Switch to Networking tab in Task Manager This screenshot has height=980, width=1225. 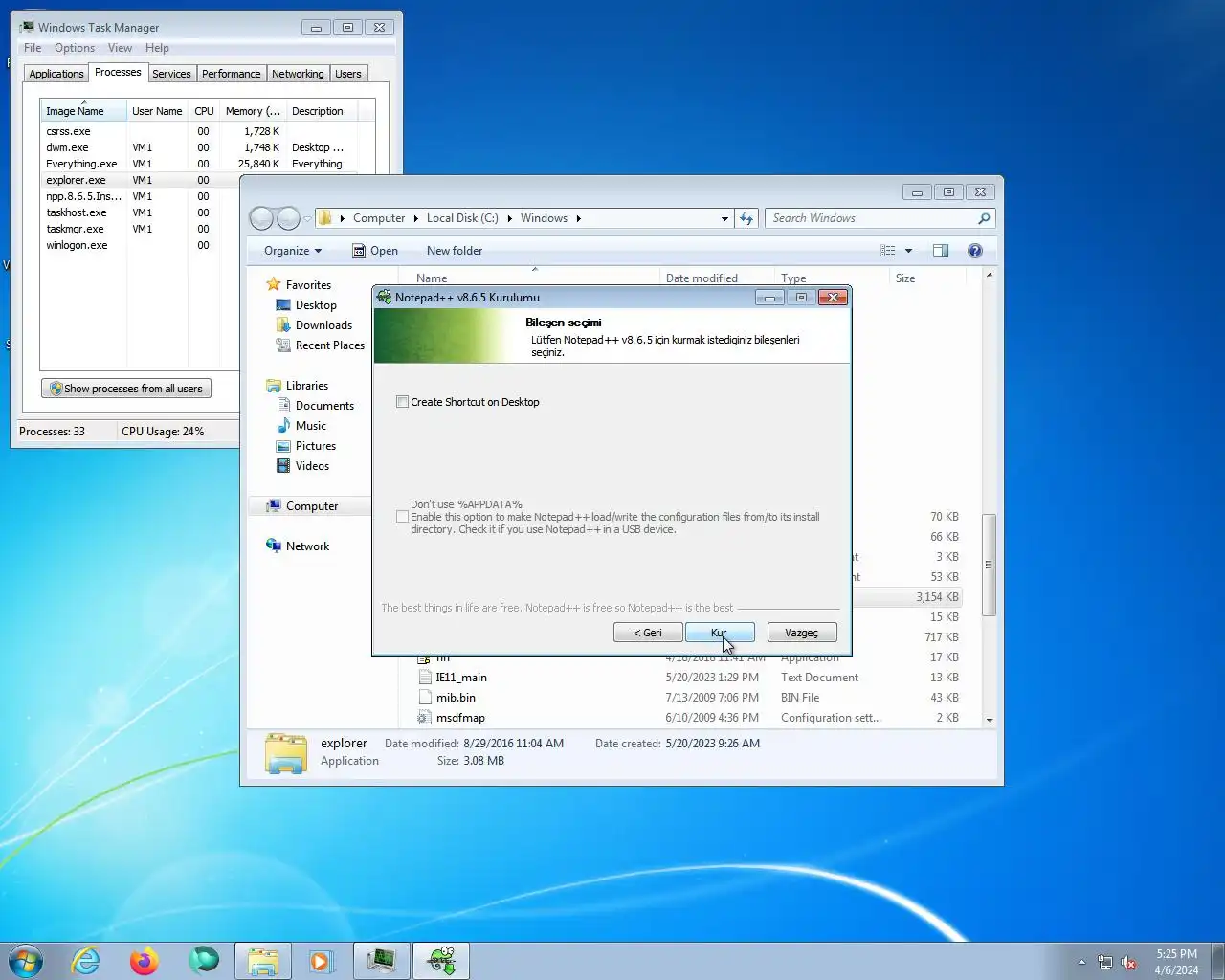click(298, 74)
